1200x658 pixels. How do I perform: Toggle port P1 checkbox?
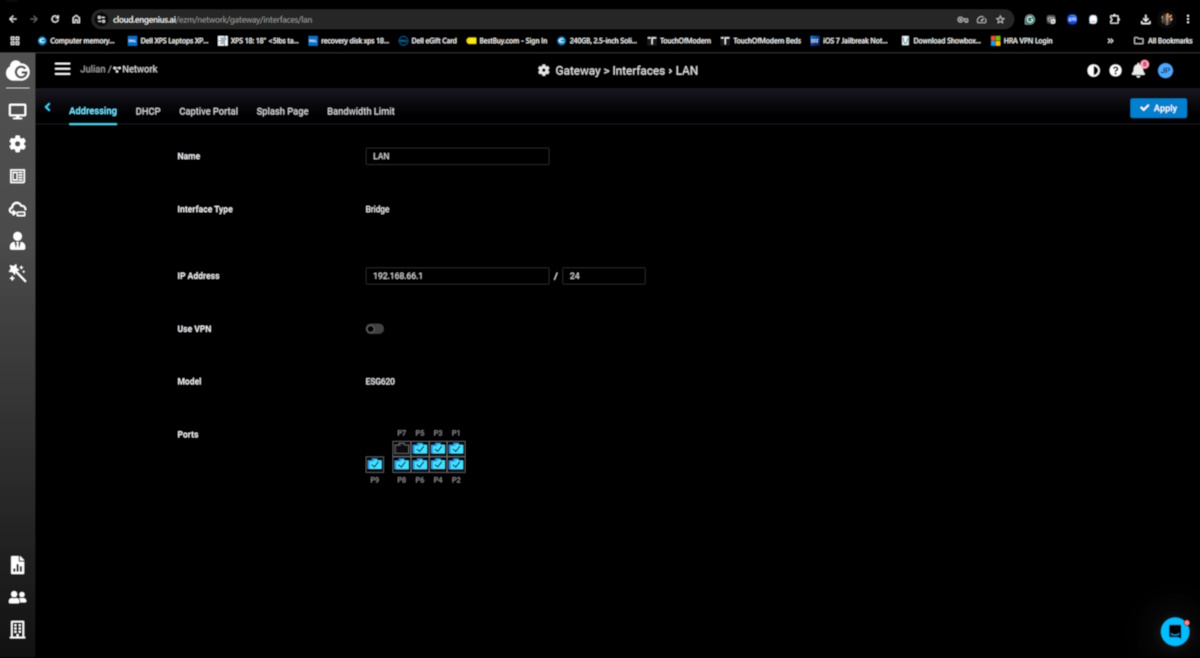[x=456, y=449]
